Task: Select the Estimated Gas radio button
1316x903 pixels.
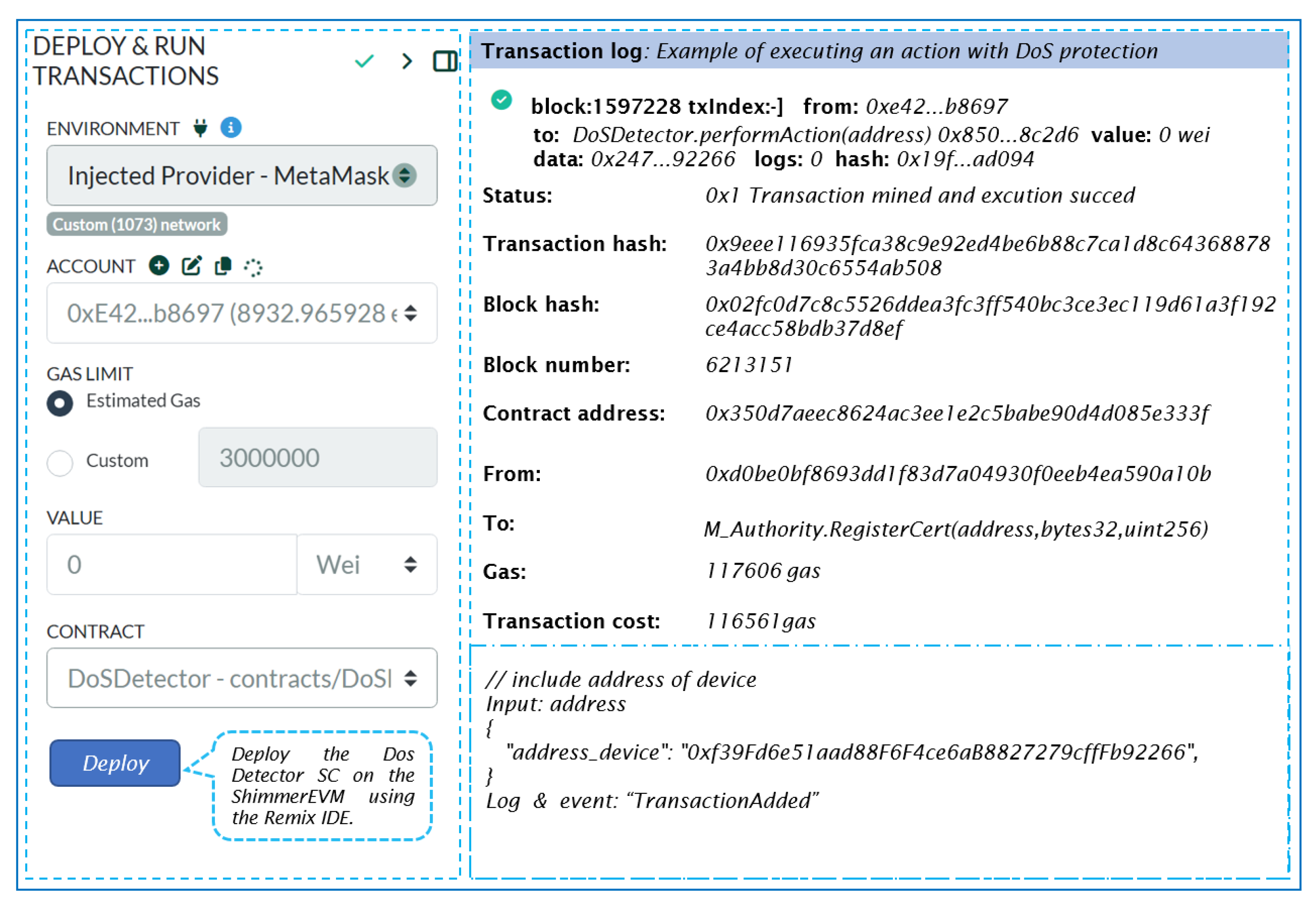Action: 60,403
